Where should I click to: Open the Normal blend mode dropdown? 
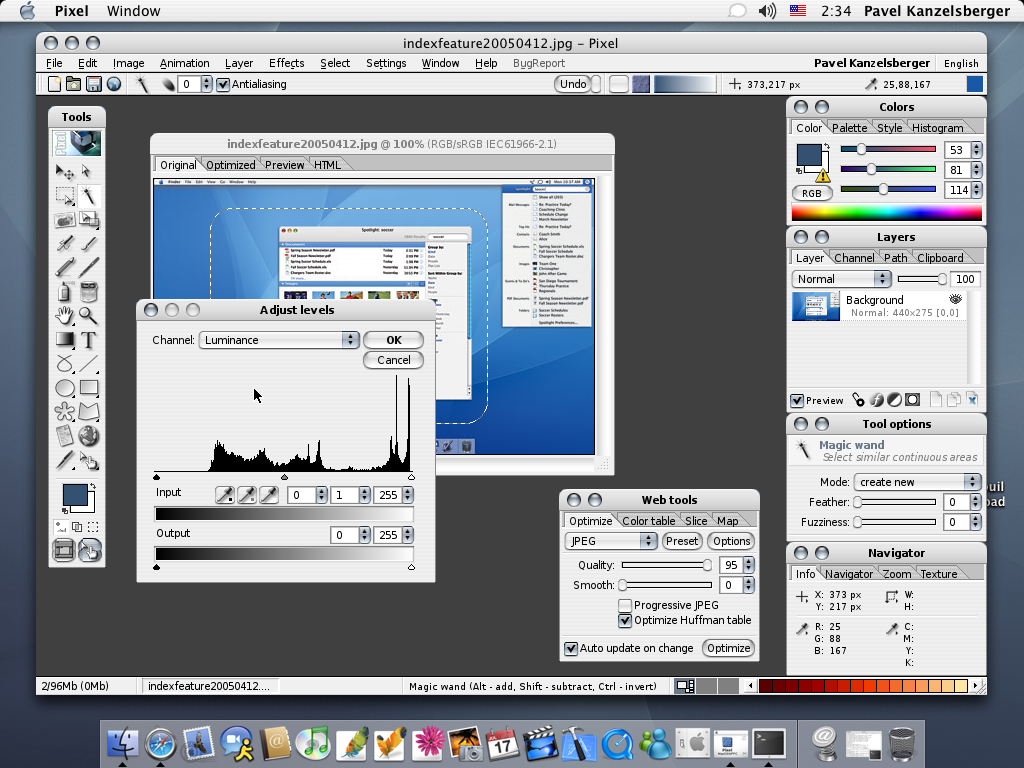click(841, 279)
